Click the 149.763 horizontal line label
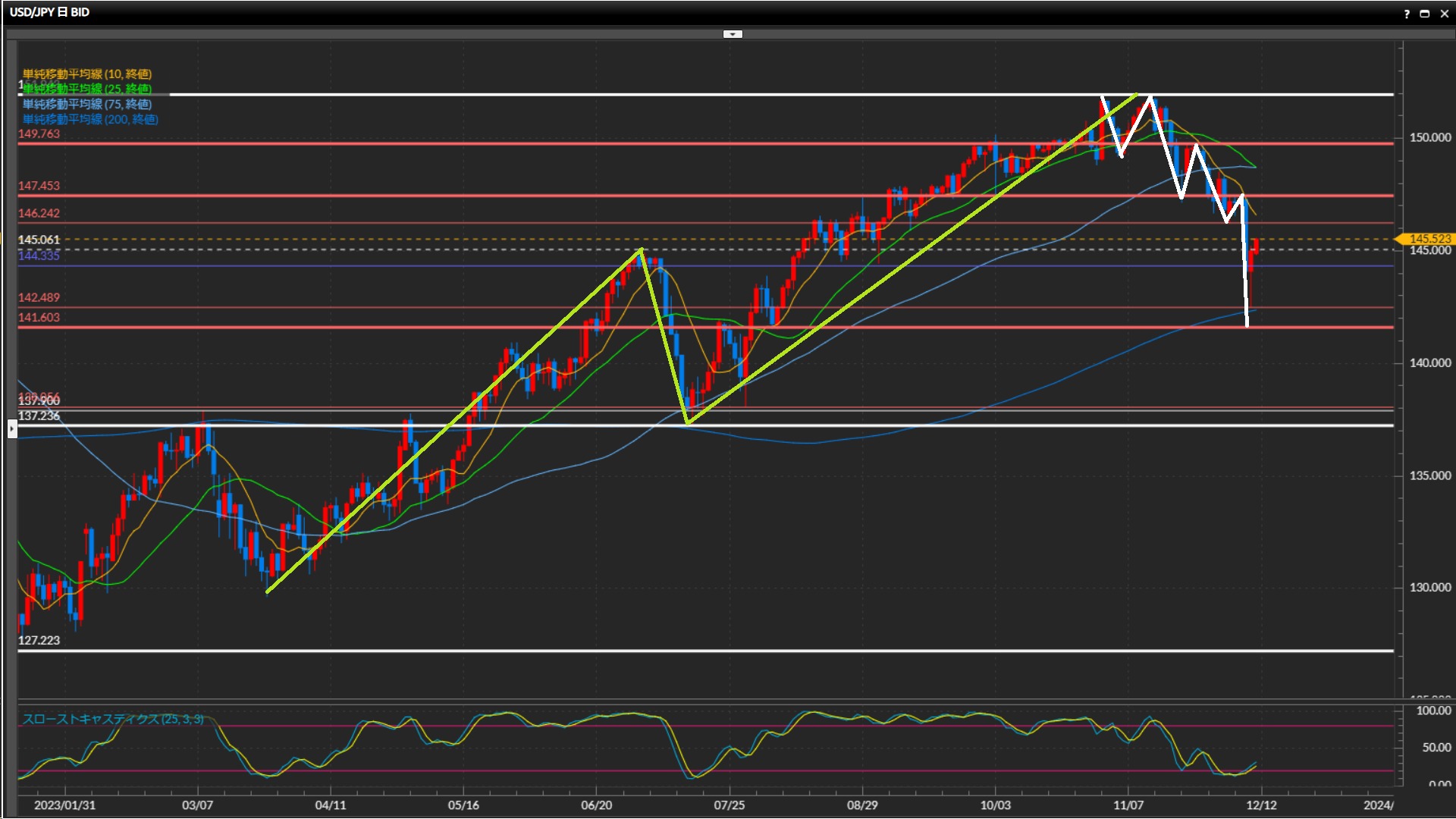This screenshot has width=1456, height=819. (x=39, y=134)
